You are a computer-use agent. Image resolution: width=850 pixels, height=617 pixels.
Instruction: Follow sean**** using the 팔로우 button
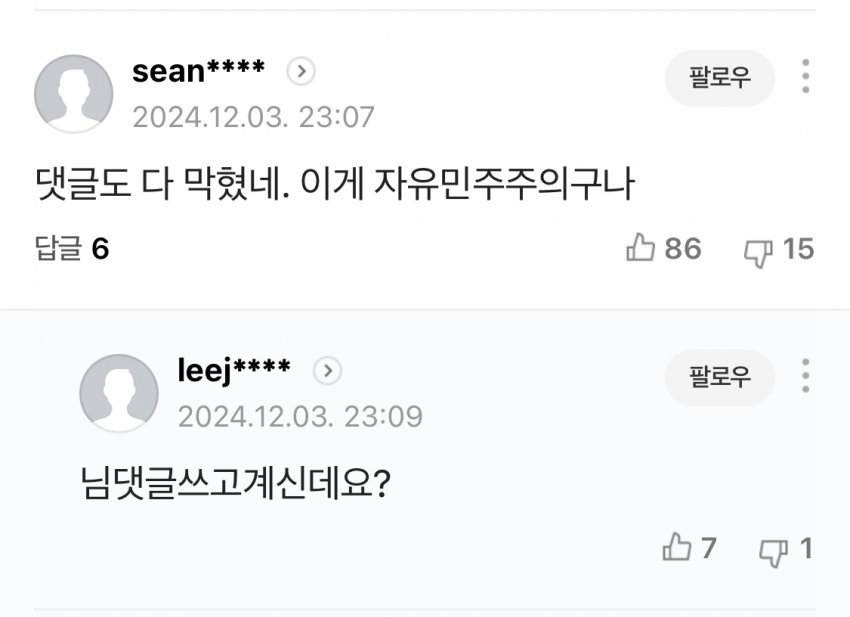click(718, 76)
